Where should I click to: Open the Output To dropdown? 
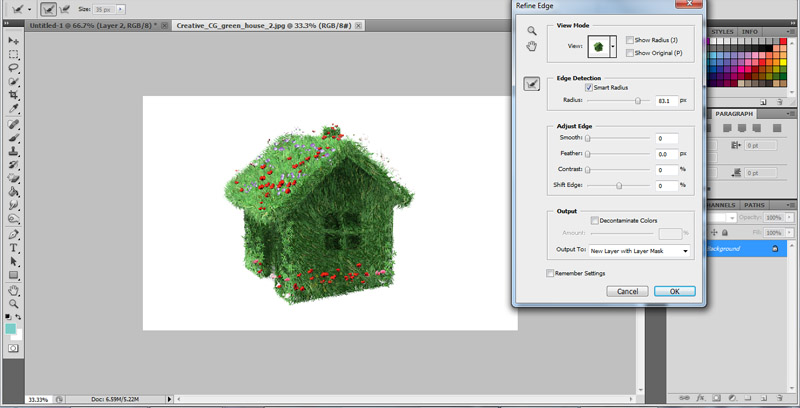coord(639,251)
